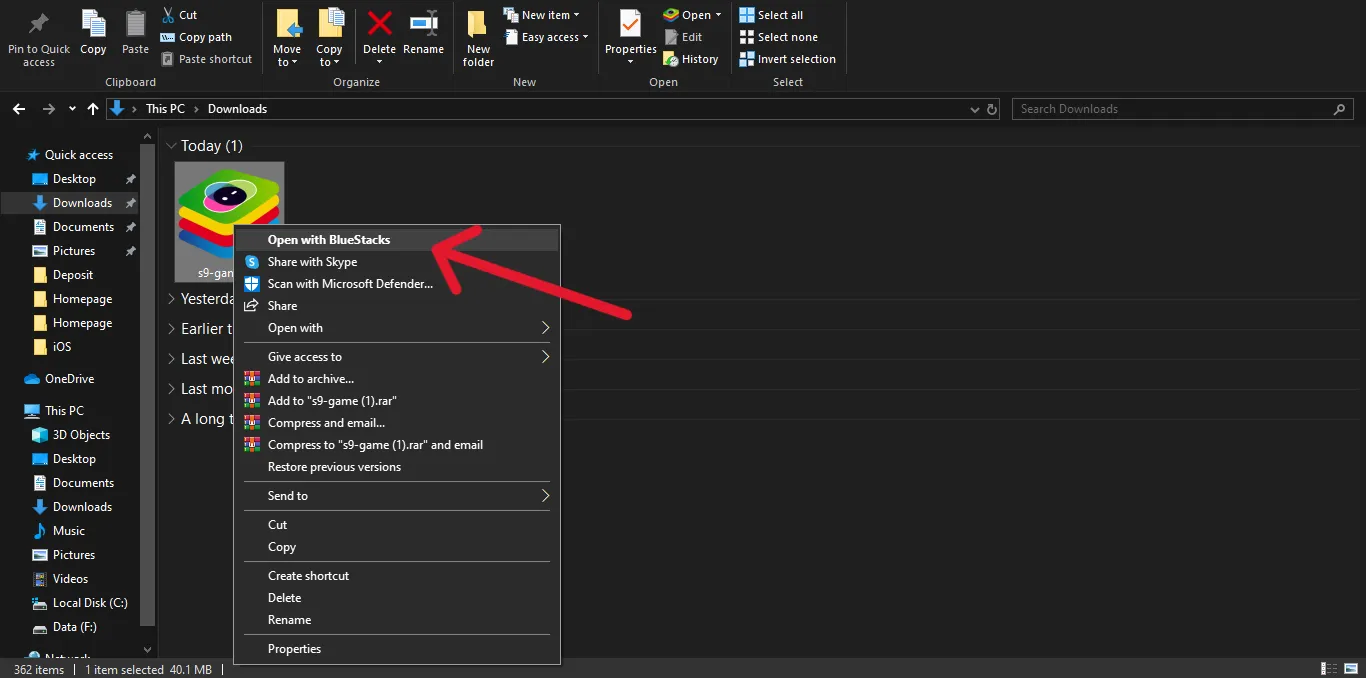Open the Send to menu entry
The height and width of the screenshot is (678, 1366).
click(288, 495)
